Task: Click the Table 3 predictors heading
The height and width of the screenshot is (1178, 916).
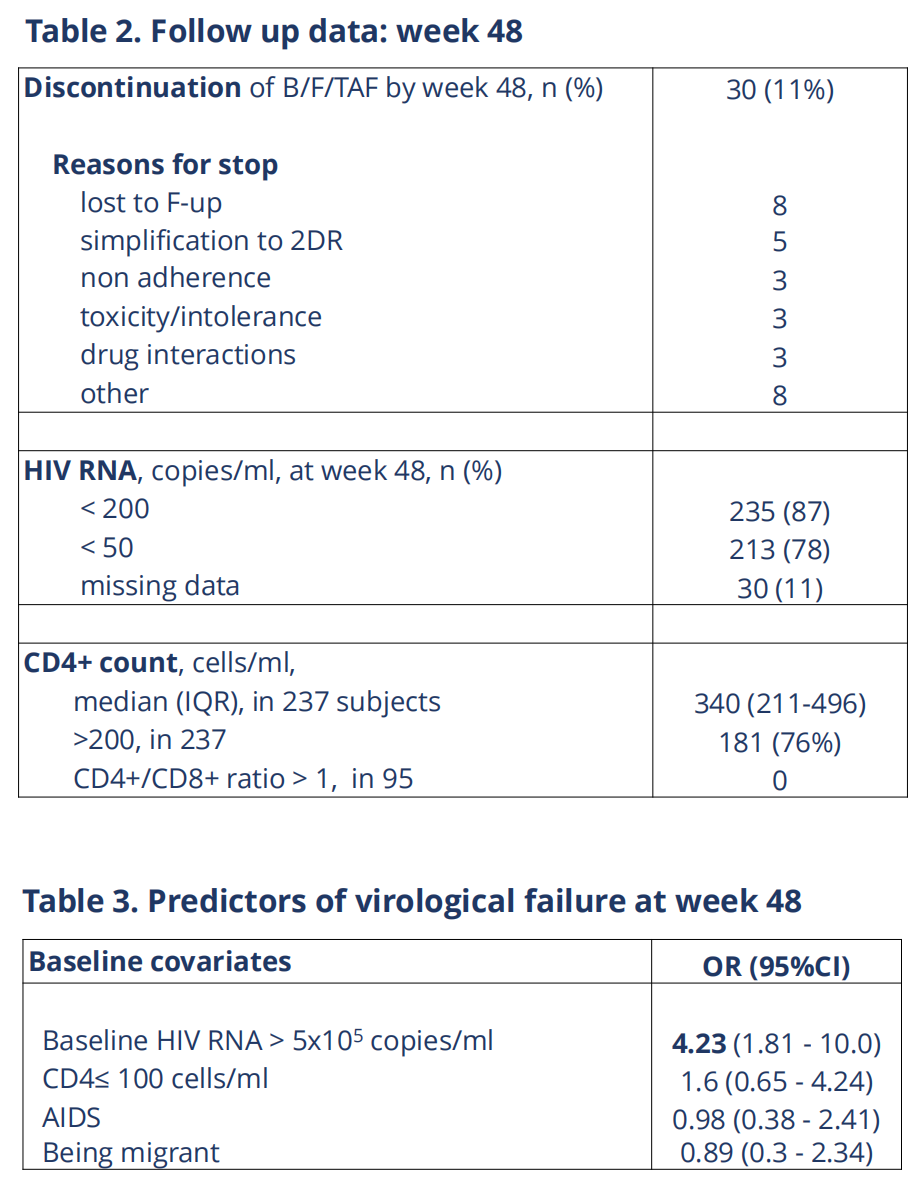Action: click(412, 901)
